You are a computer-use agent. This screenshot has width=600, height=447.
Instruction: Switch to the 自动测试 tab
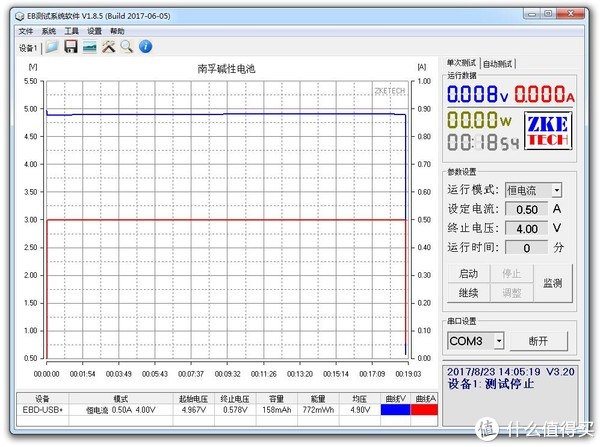click(497, 64)
